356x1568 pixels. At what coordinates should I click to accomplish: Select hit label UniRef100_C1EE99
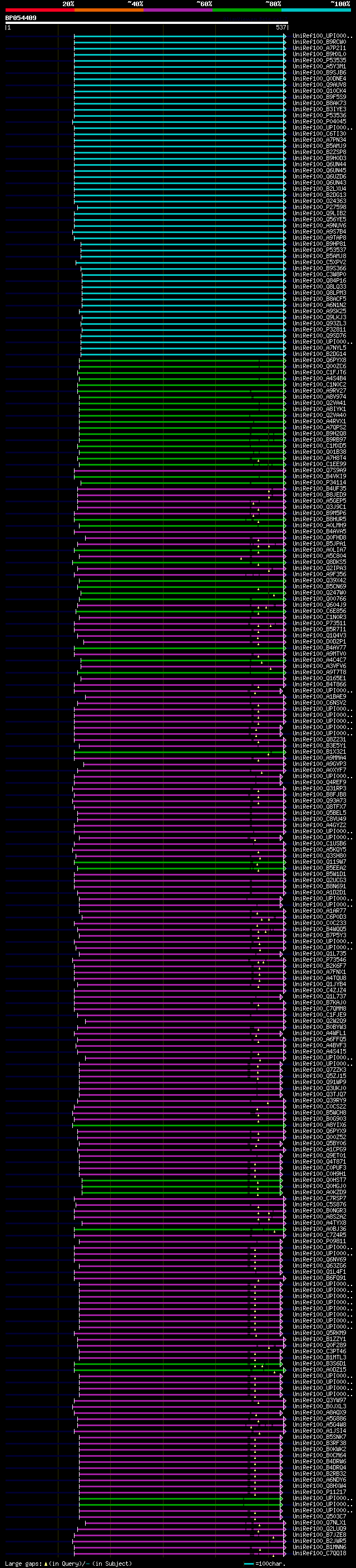point(319,464)
